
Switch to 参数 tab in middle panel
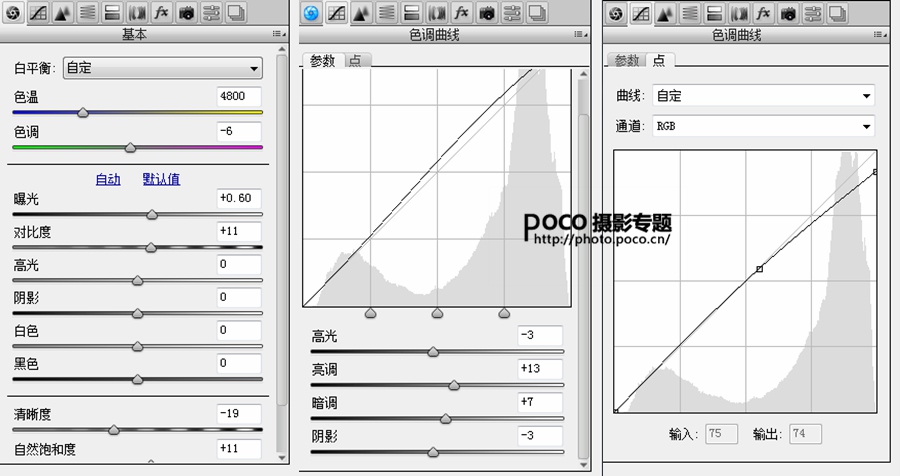[x=323, y=60]
